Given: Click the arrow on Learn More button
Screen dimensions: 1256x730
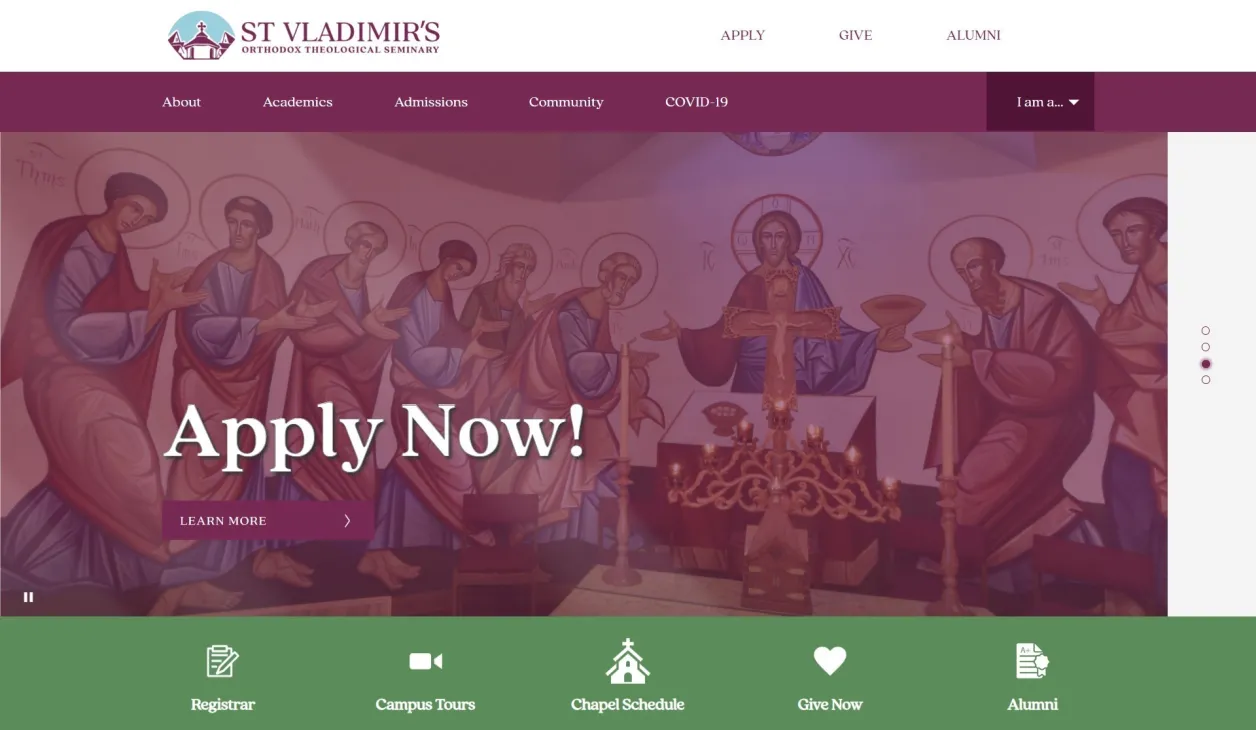Looking at the screenshot, I should coord(347,521).
